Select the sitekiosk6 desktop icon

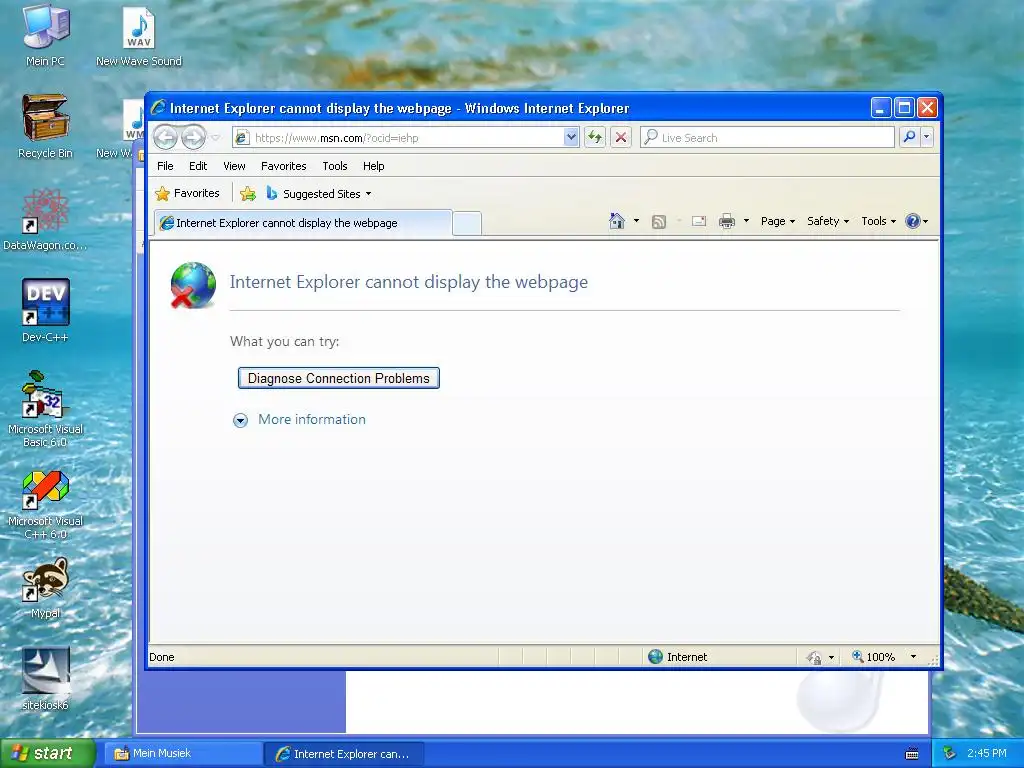click(x=45, y=679)
